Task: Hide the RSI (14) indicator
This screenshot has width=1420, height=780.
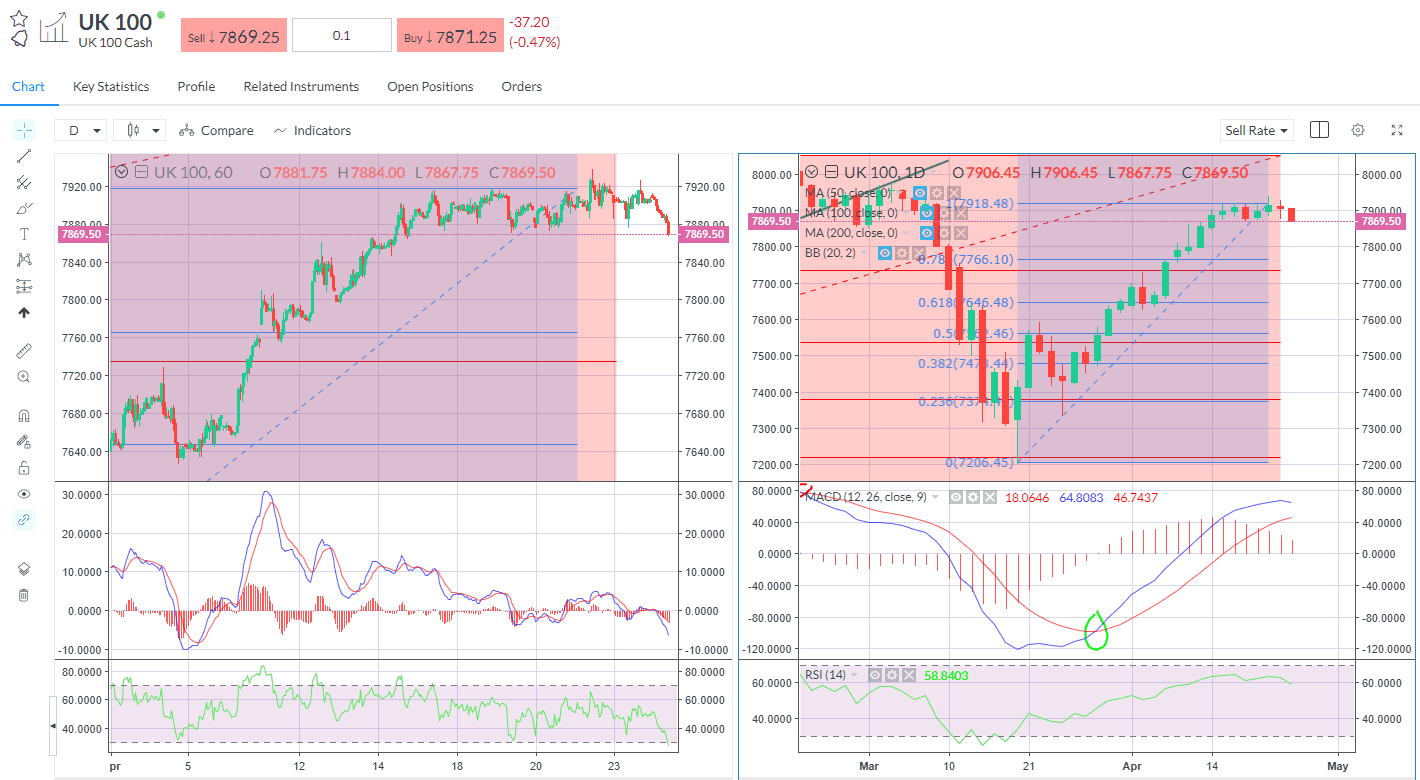Action: tap(875, 675)
